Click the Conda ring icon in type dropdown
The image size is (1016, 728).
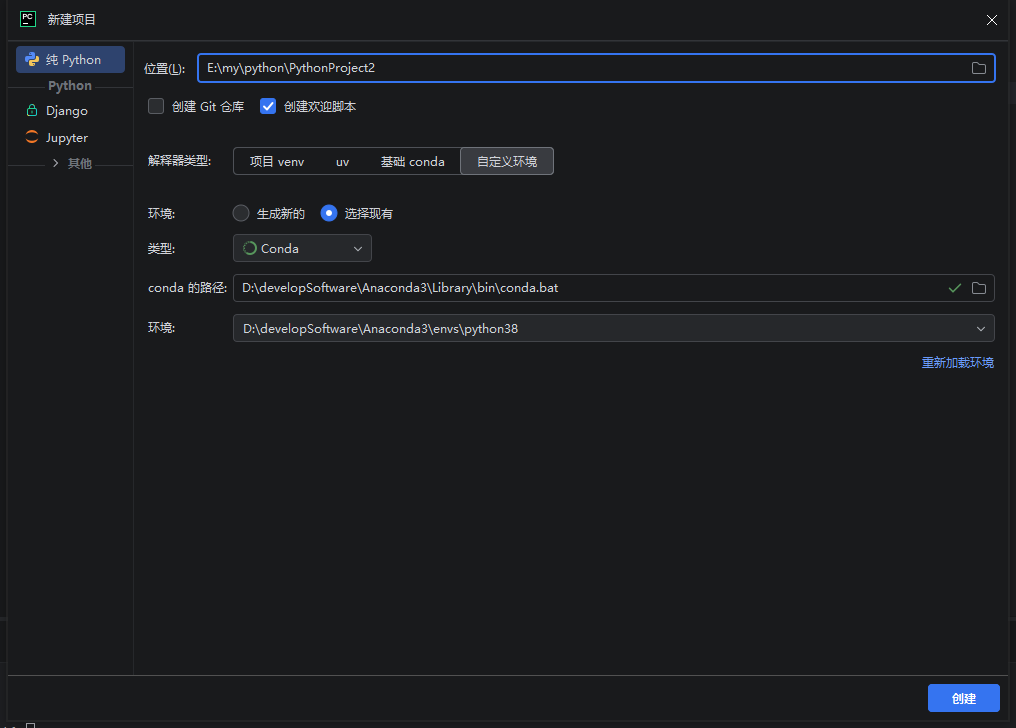click(x=249, y=249)
